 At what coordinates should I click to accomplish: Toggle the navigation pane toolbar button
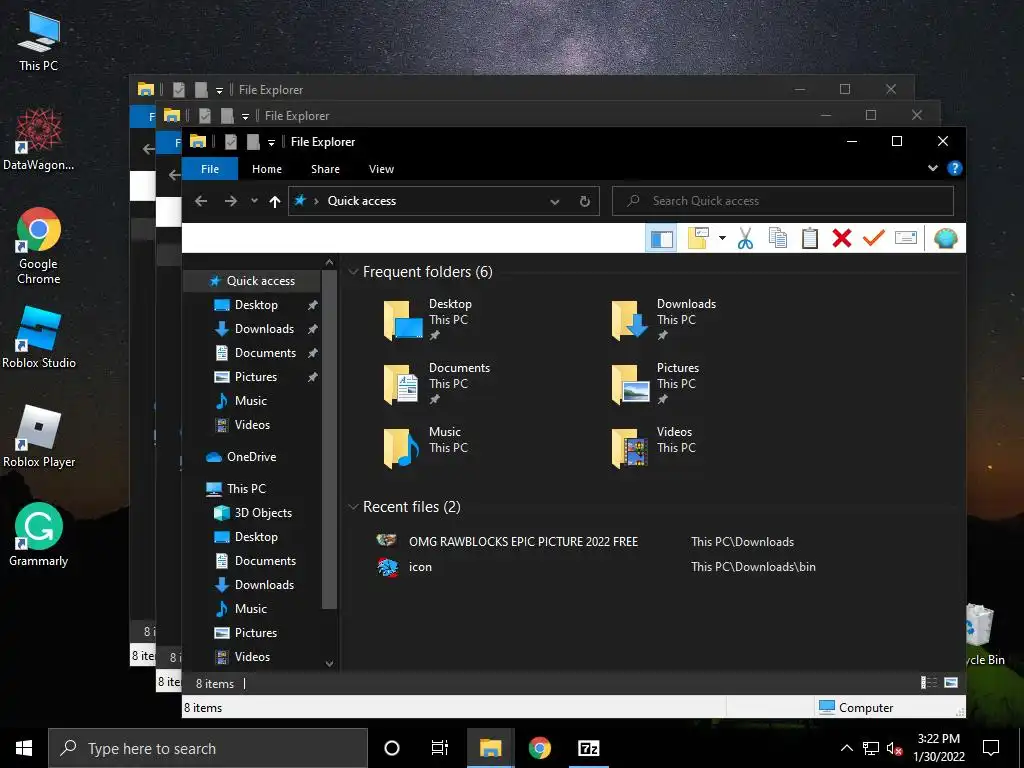(661, 238)
